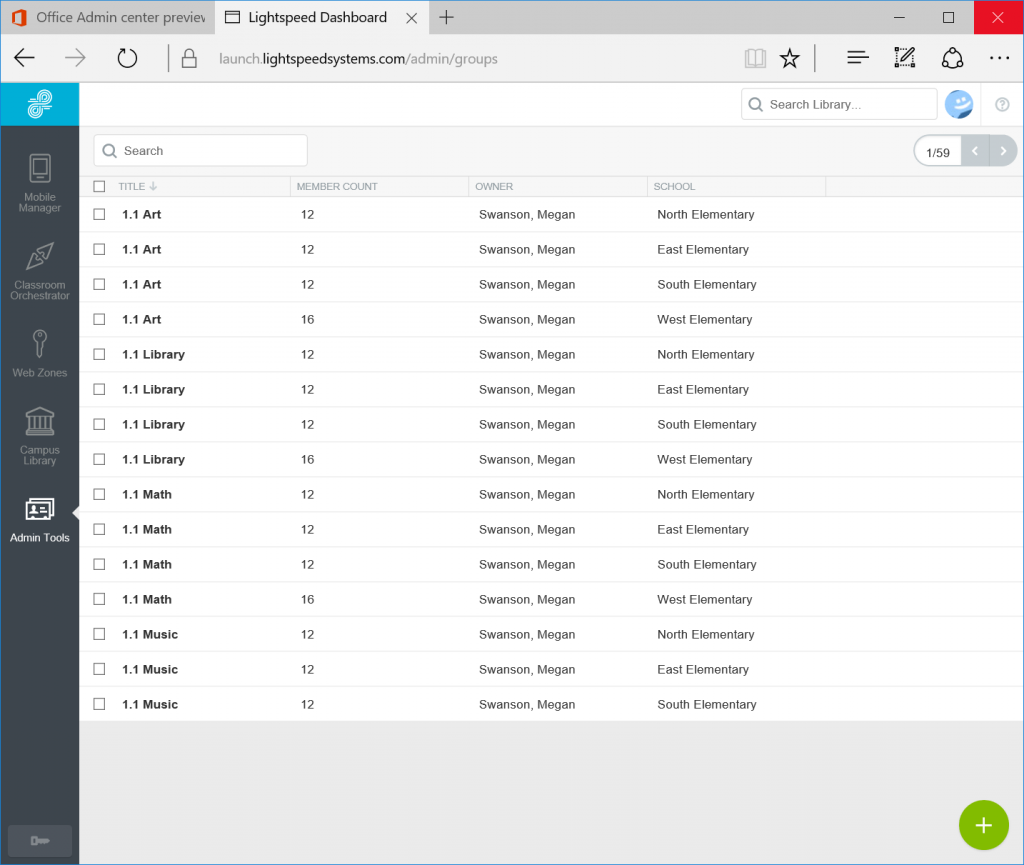Screen dimensions: 1024x865
Task: Sort by the SCHOOL column header
Action: pos(674,186)
